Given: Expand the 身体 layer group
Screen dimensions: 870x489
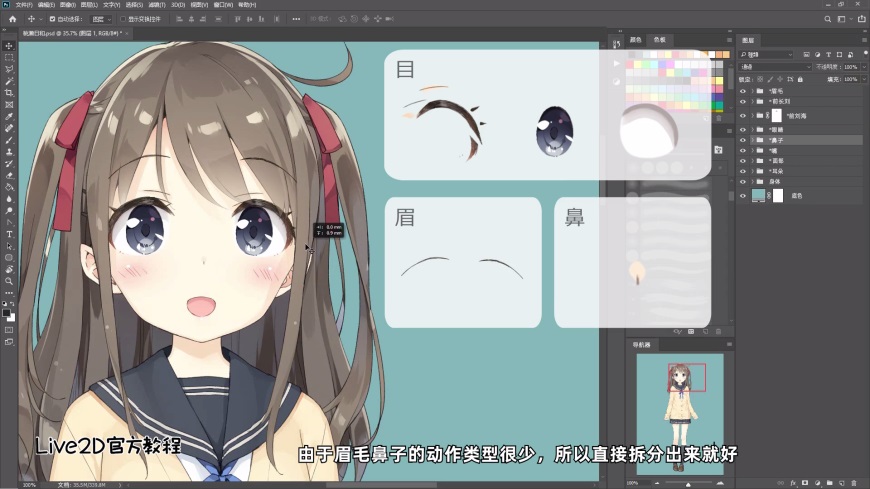Looking at the screenshot, I should (752, 182).
